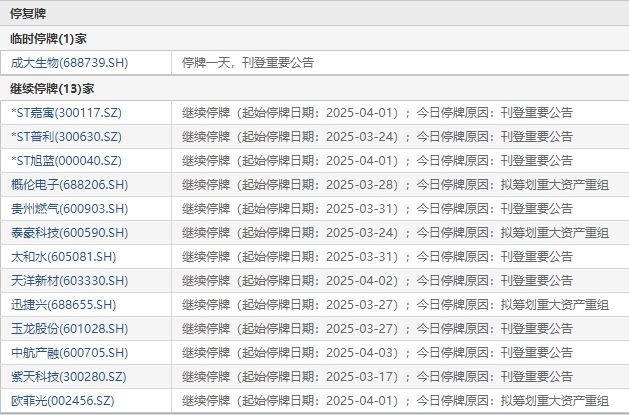The height and width of the screenshot is (415, 629).
Task: Open the *ST普利(300630.SZ) stock link
Action: pos(66,137)
